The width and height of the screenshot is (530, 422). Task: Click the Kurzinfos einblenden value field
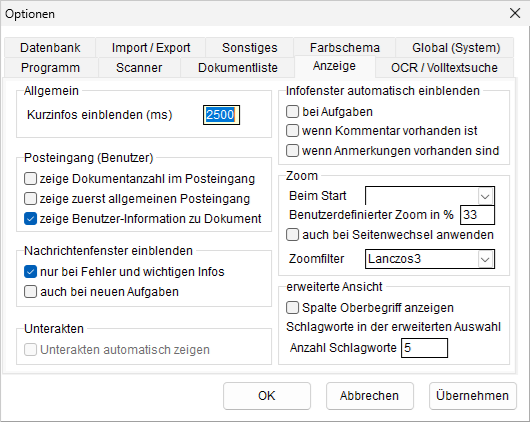(221, 115)
